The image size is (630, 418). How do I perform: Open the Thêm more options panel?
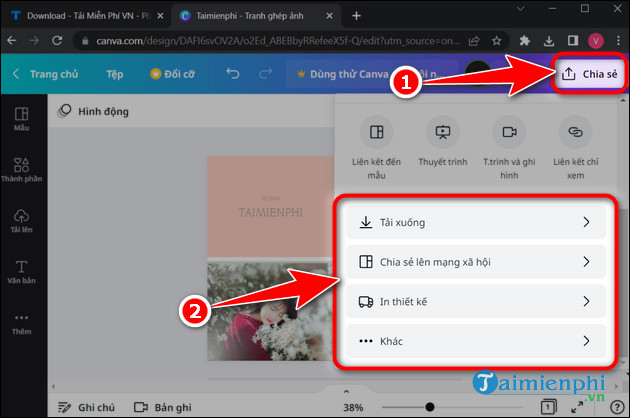point(21,324)
